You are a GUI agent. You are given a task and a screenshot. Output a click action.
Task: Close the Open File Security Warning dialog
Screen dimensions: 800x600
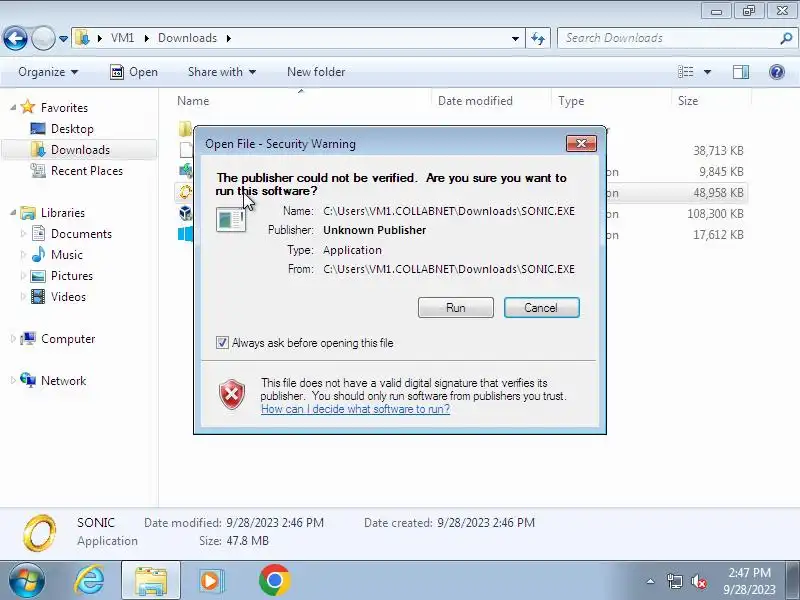(x=581, y=143)
